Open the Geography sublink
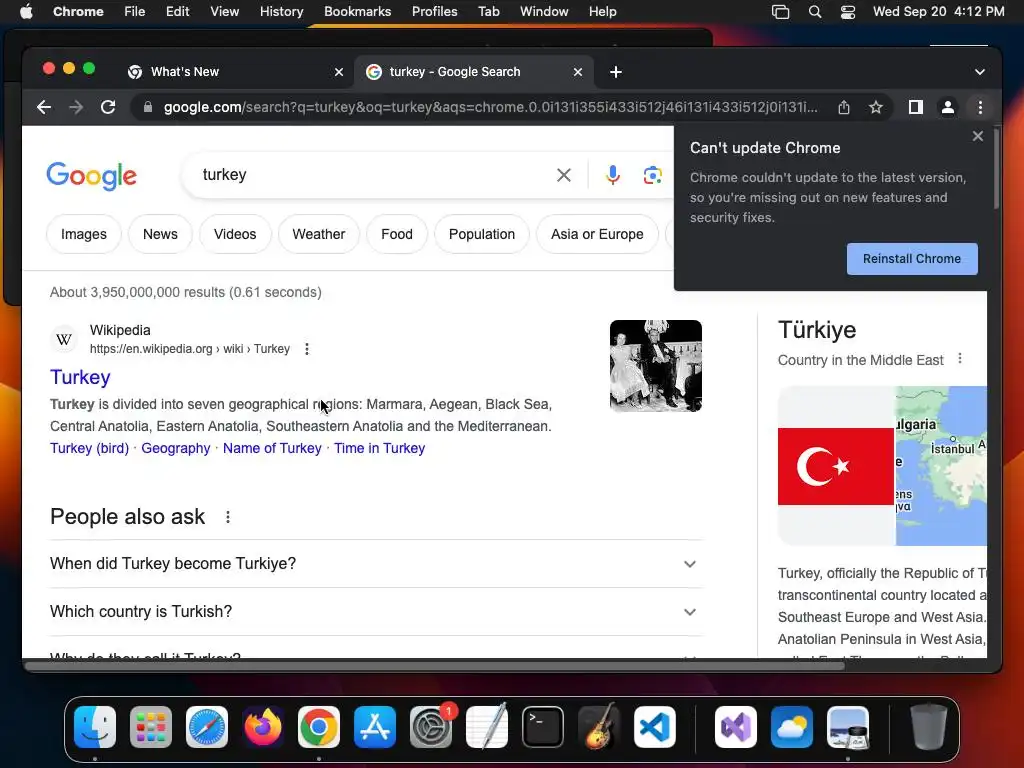This screenshot has height=768, width=1024. click(x=176, y=449)
